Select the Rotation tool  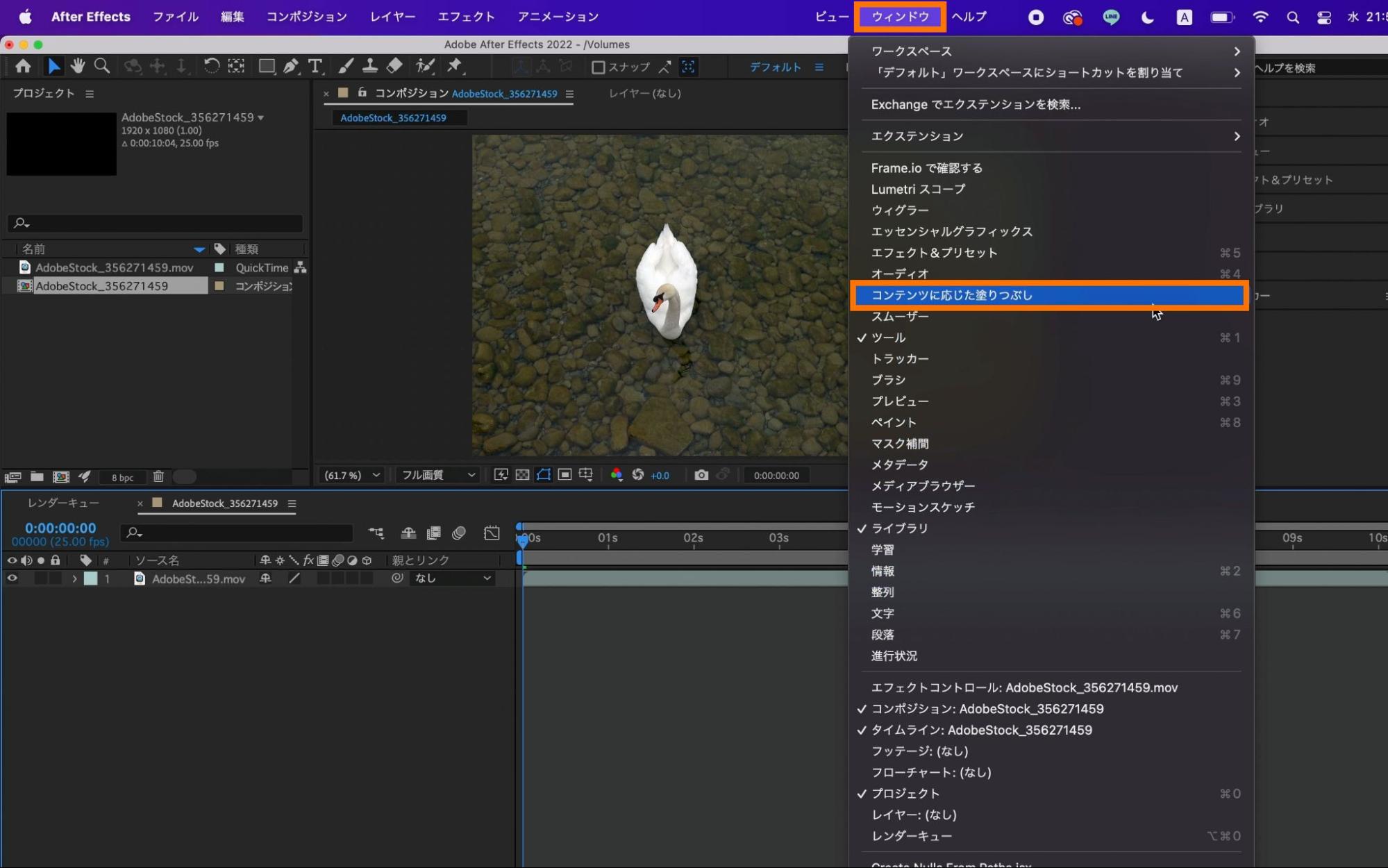tap(211, 66)
